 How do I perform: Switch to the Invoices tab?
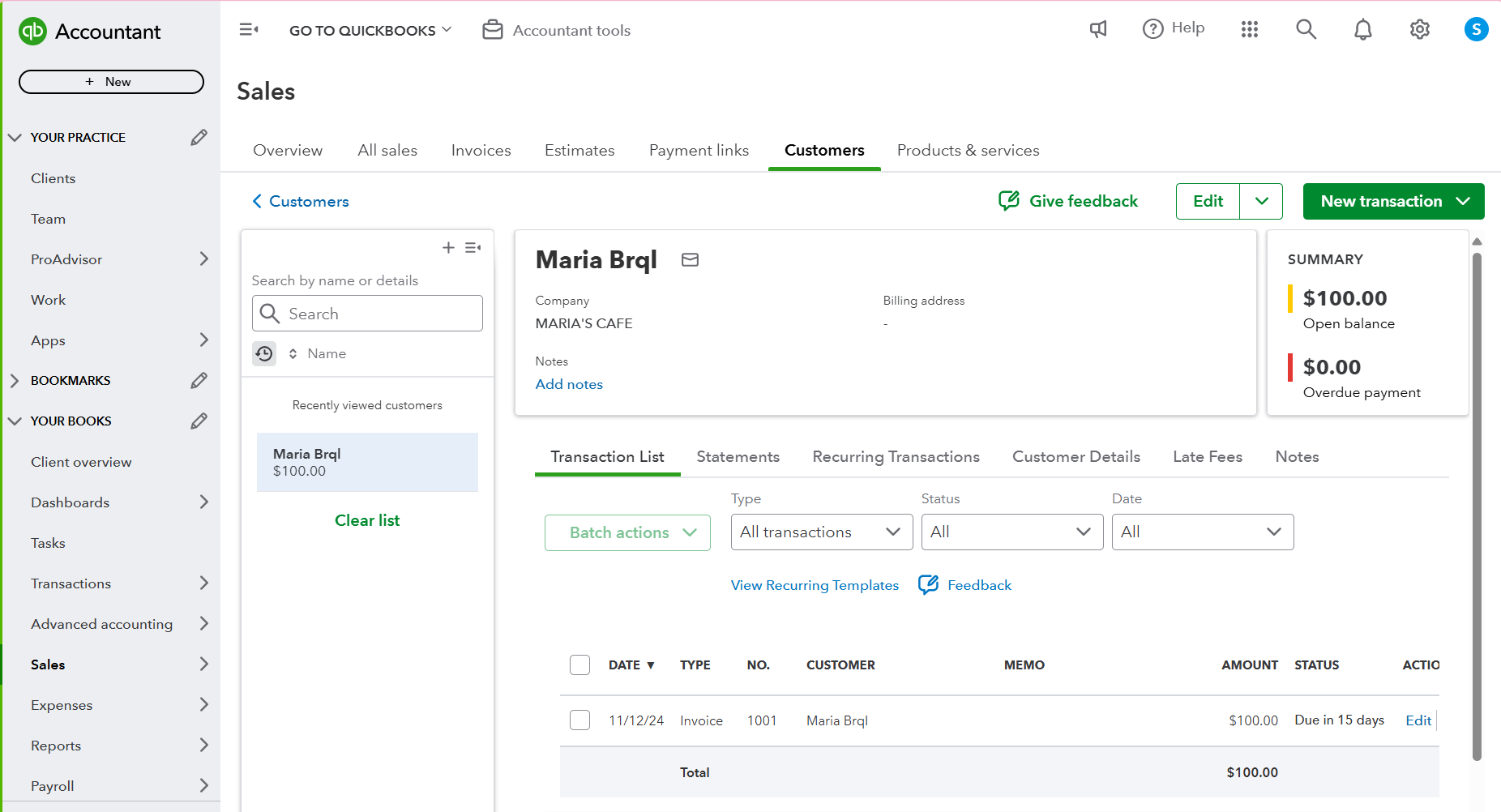(x=481, y=150)
